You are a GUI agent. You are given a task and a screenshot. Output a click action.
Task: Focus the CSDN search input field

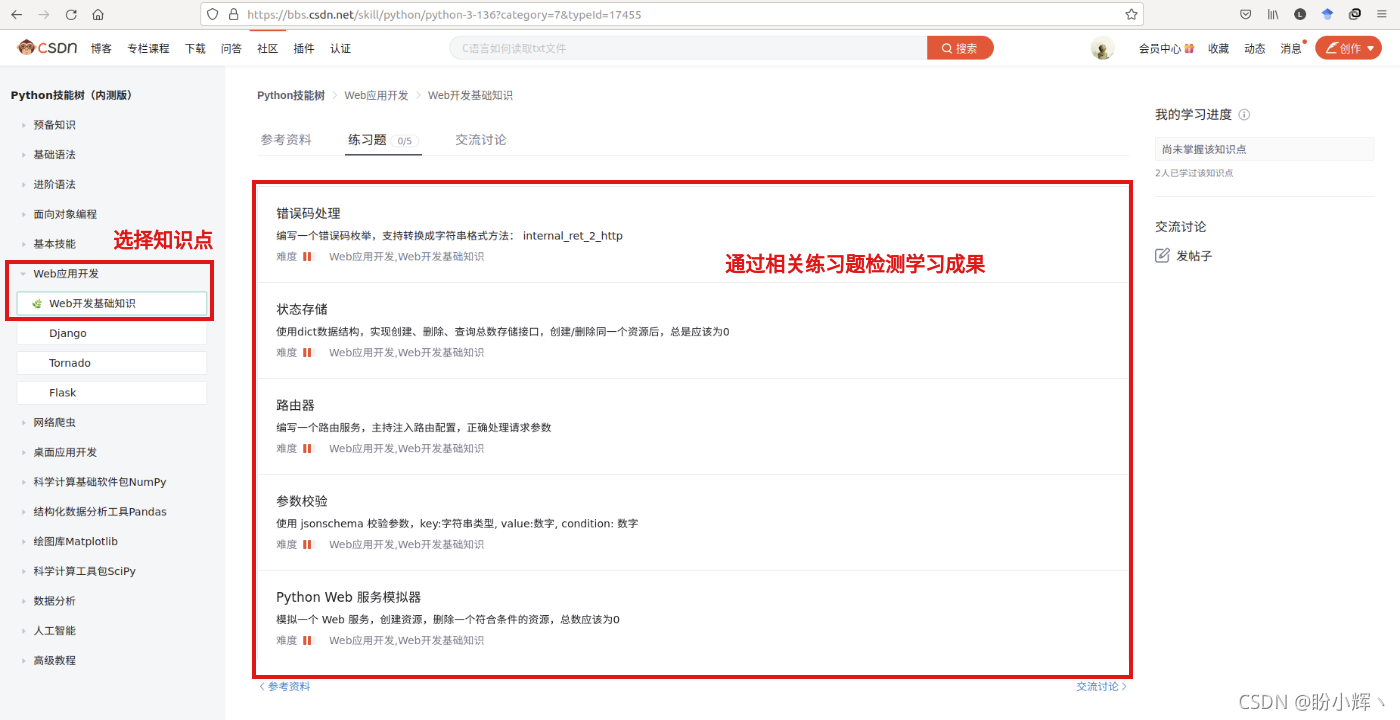click(688, 48)
